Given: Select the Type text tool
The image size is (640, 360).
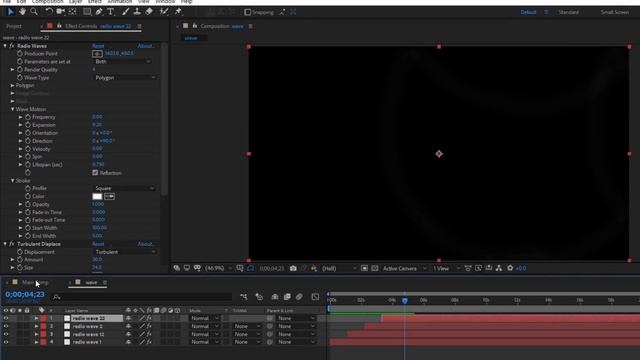Looking at the screenshot, I should pos(111,12).
